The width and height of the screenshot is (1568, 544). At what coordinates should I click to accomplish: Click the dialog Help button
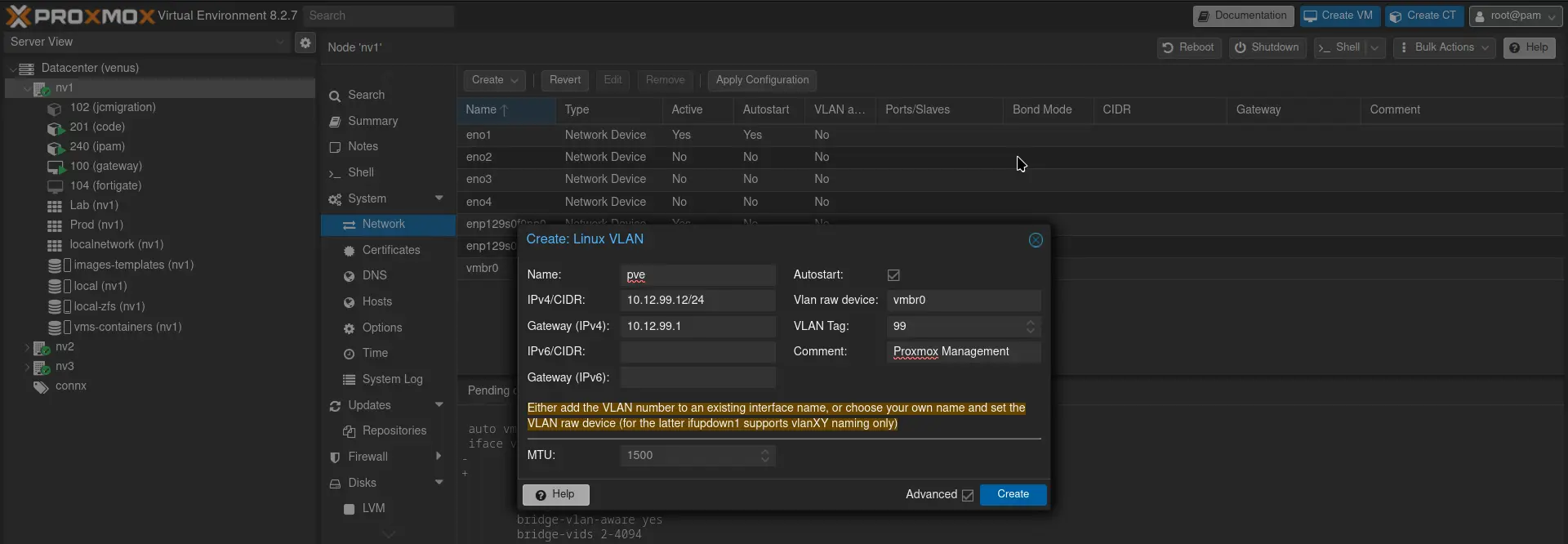555,495
